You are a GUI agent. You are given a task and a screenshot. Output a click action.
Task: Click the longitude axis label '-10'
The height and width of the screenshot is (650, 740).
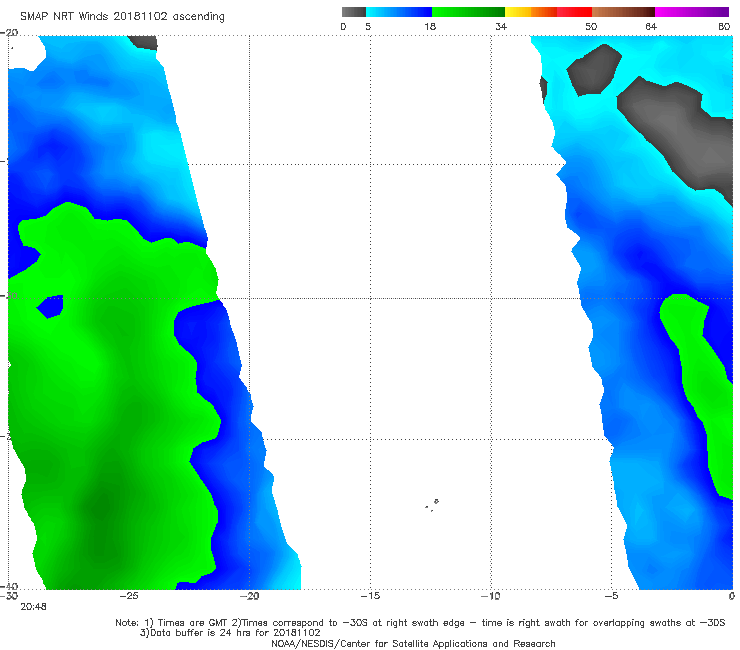pyautogui.click(x=491, y=596)
